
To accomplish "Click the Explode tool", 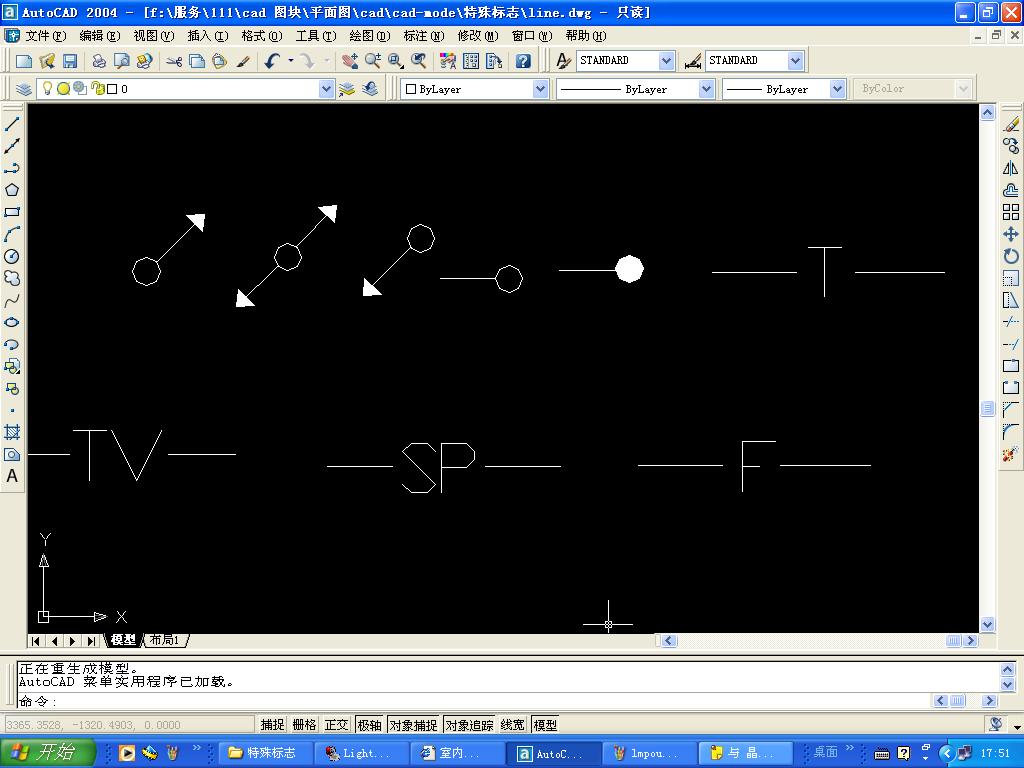I will click(1011, 454).
